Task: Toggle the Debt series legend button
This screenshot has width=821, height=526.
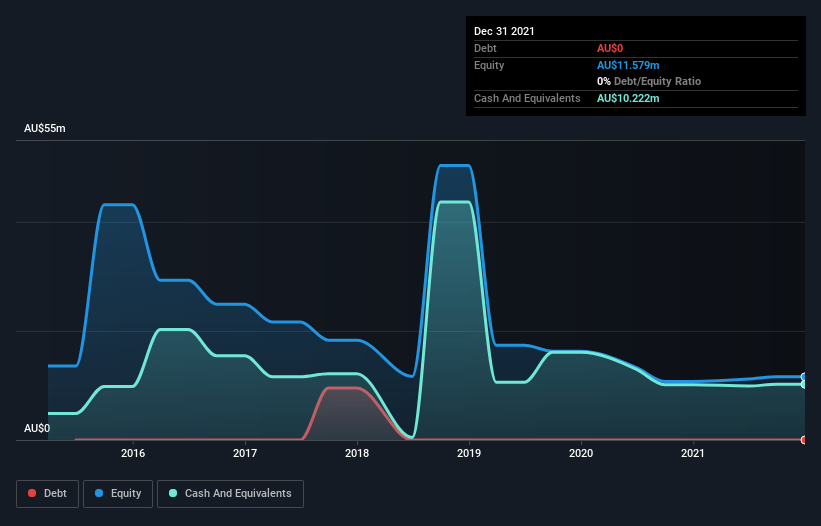Action: pyautogui.click(x=48, y=494)
